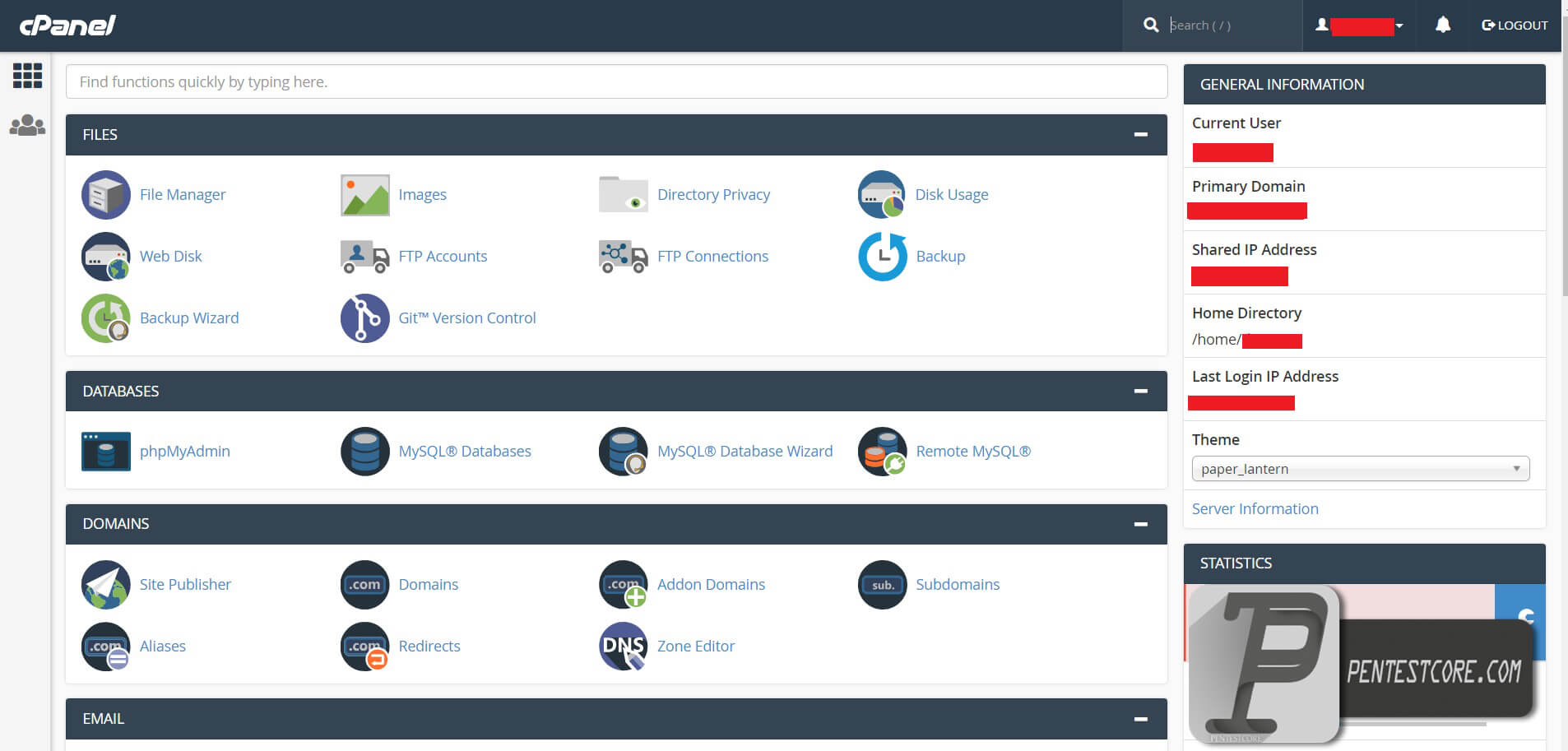Image resolution: width=1568 pixels, height=751 pixels.
Task: View notifications via bell icon
Action: click(x=1443, y=25)
